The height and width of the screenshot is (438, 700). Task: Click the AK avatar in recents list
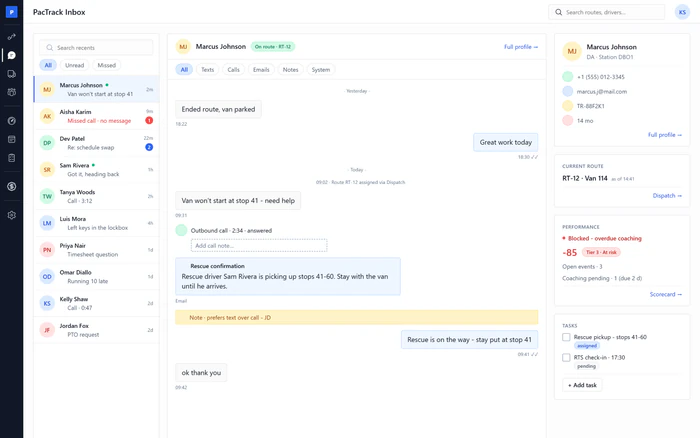click(x=47, y=116)
